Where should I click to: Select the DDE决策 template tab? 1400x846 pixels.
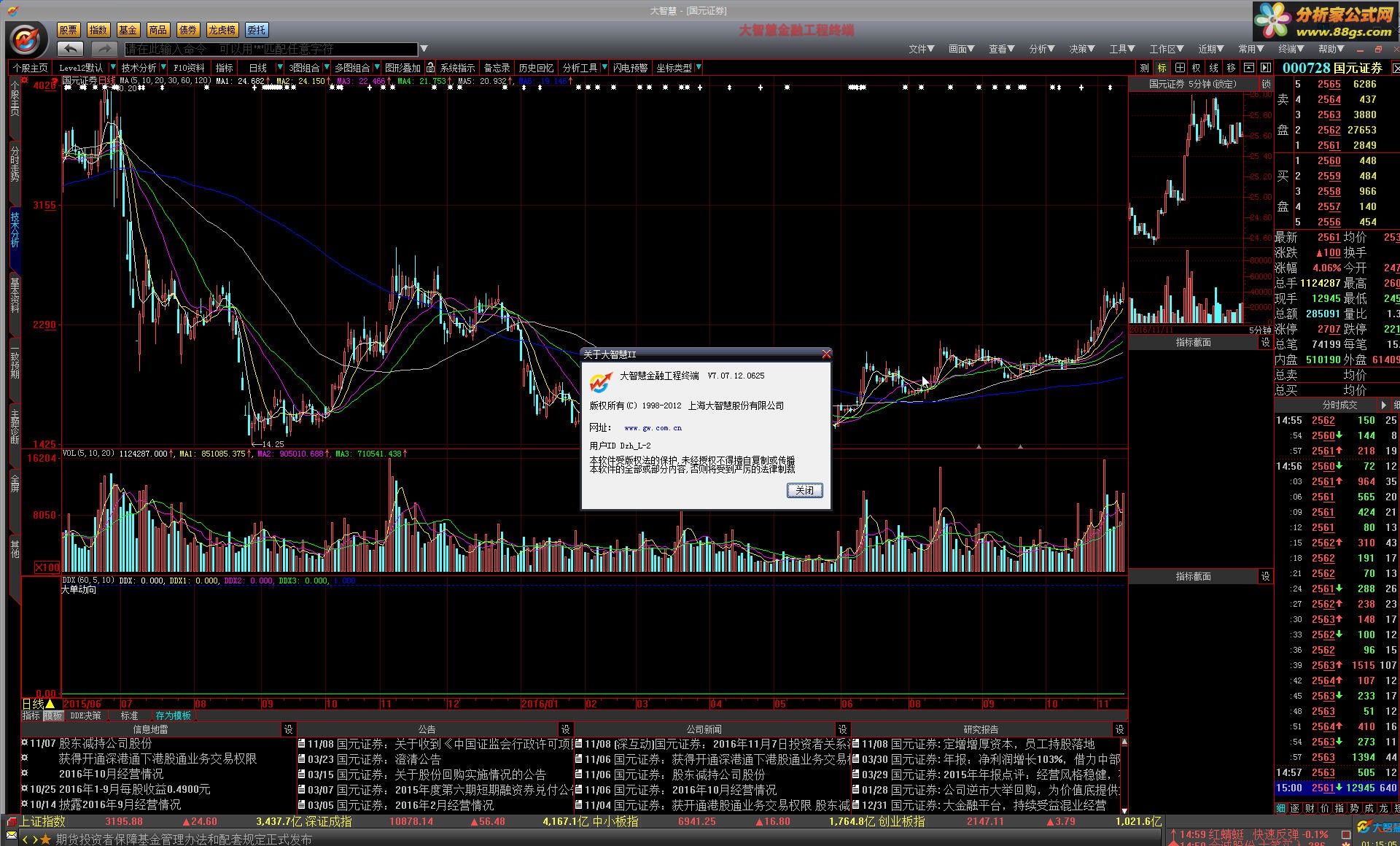tap(85, 716)
